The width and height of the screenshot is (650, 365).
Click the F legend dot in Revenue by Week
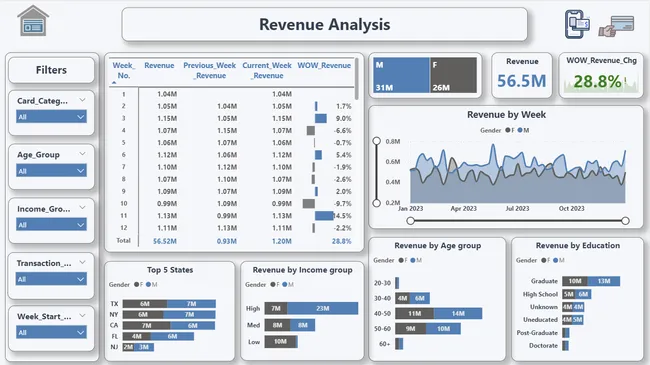click(x=508, y=130)
